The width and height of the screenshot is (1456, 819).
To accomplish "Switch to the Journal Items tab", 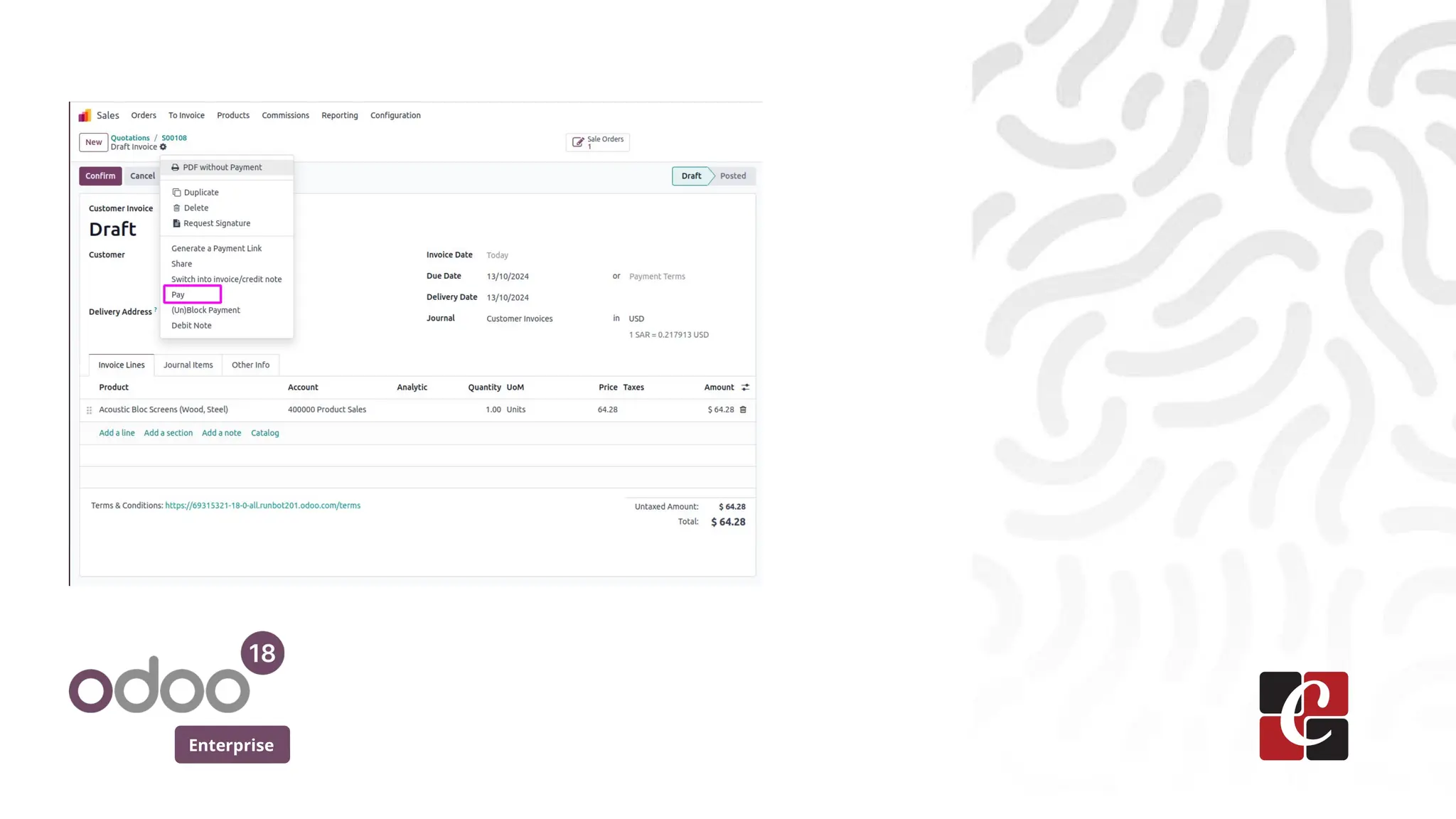I will click(x=188, y=365).
